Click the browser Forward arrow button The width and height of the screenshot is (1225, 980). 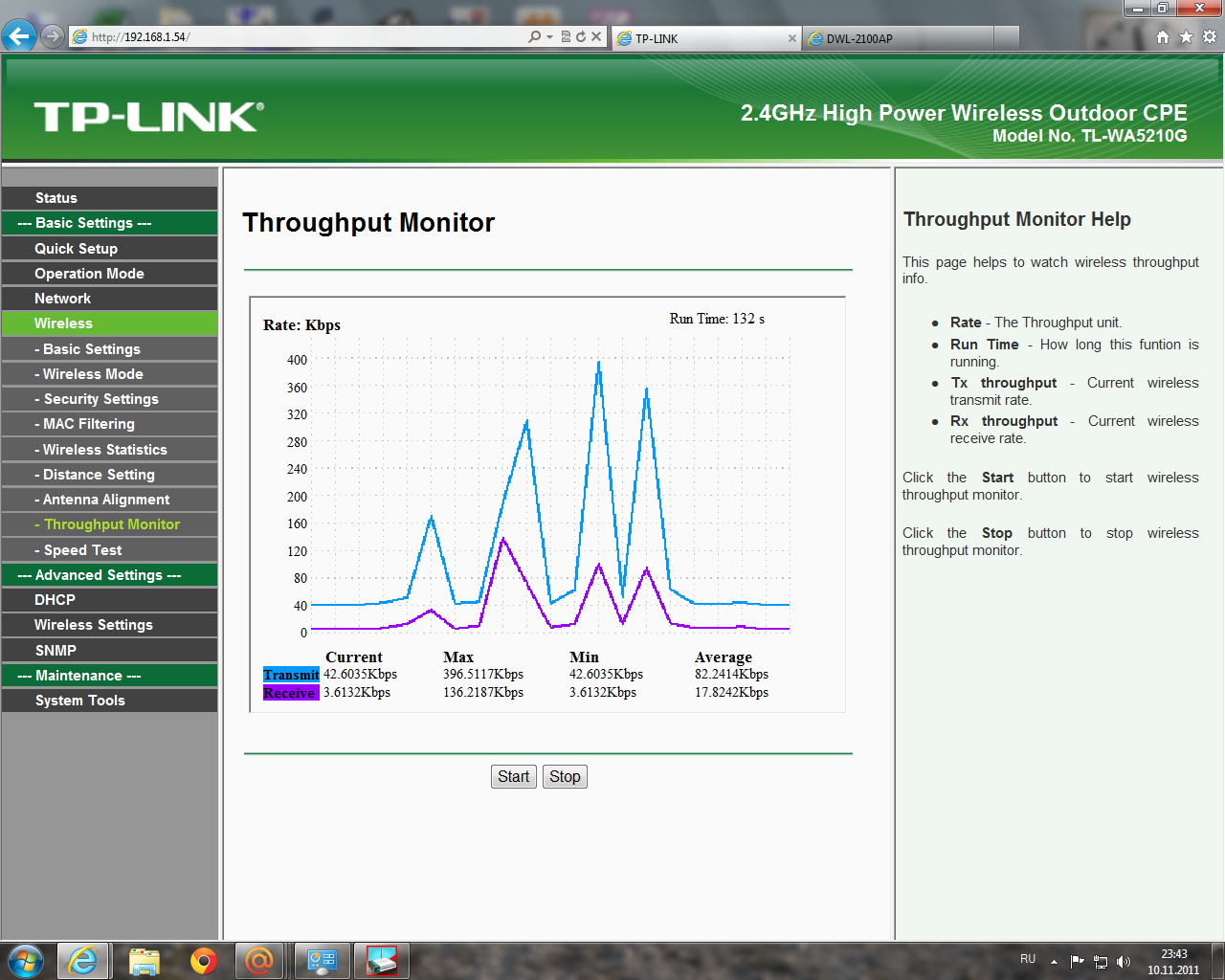pos(53,36)
